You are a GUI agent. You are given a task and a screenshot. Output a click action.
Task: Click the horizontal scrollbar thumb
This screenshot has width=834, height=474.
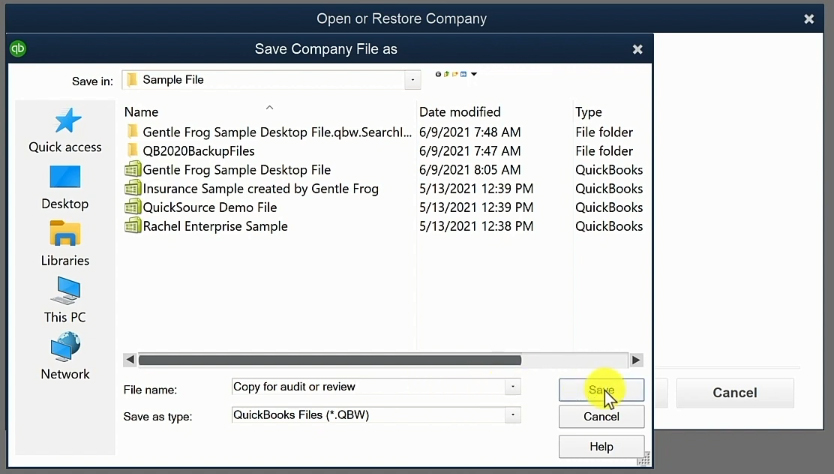[330, 360]
